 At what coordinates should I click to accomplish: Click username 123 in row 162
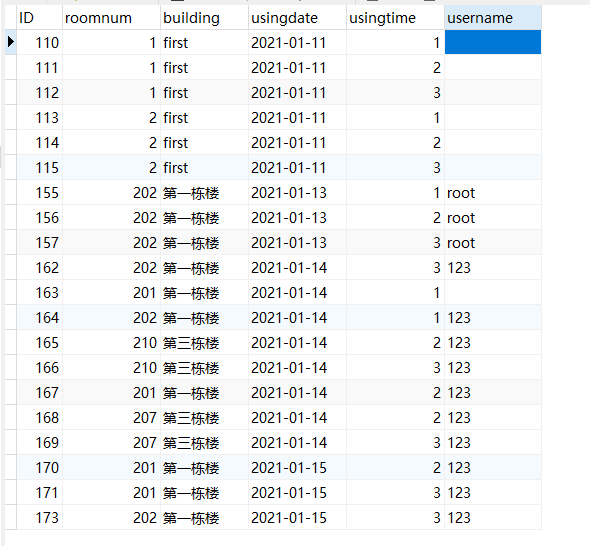point(493,268)
